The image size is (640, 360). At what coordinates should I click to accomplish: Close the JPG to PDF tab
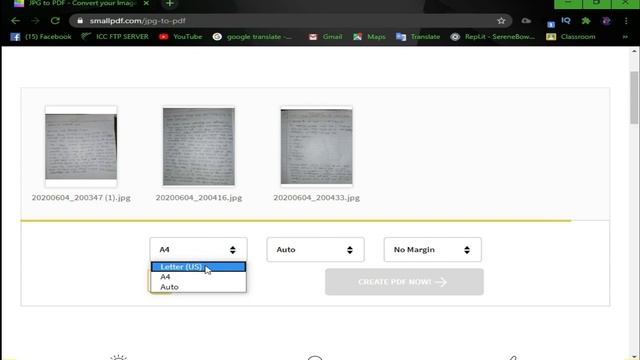146,3
